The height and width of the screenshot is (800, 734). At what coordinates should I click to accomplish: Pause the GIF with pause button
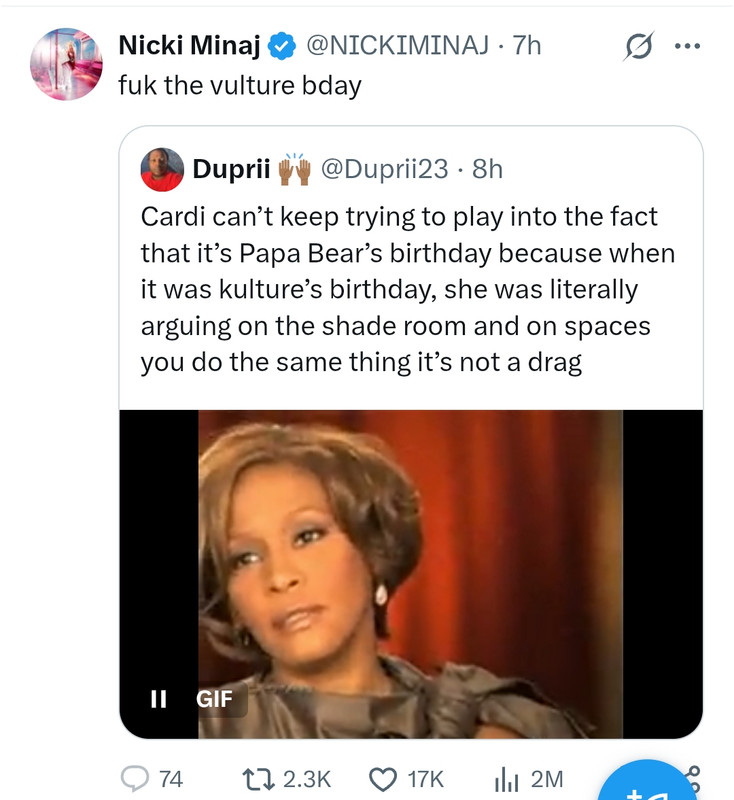pos(157,699)
